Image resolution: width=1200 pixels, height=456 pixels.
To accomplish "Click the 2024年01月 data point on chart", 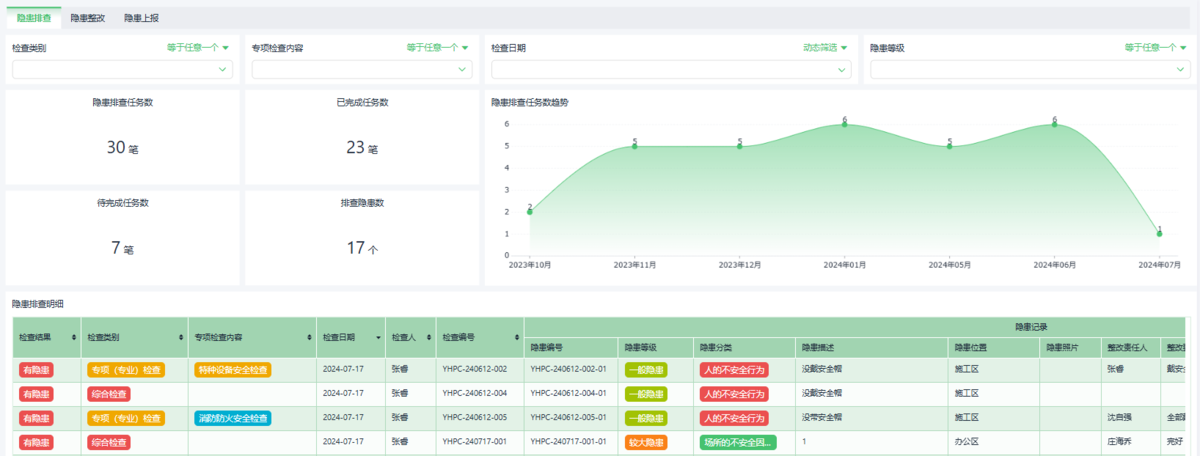I will (x=844, y=124).
